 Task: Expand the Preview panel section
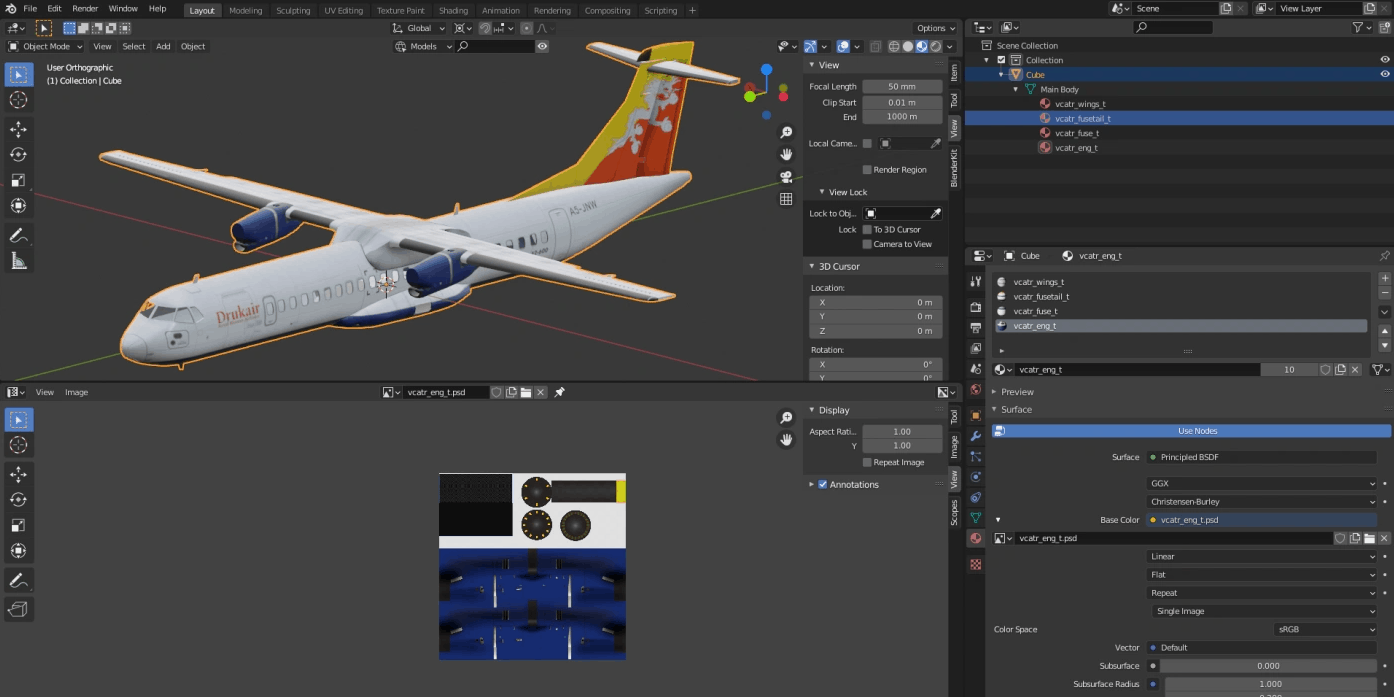pyautogui.click(x=1017, y=392)
